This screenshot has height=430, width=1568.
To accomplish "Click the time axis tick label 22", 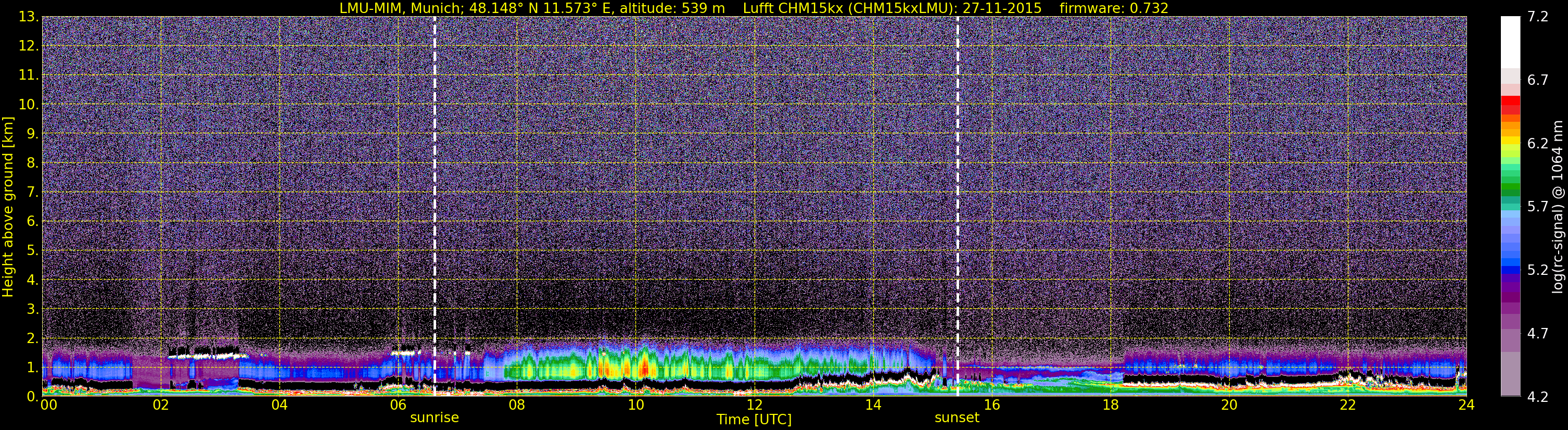I will click(1348, 405).
